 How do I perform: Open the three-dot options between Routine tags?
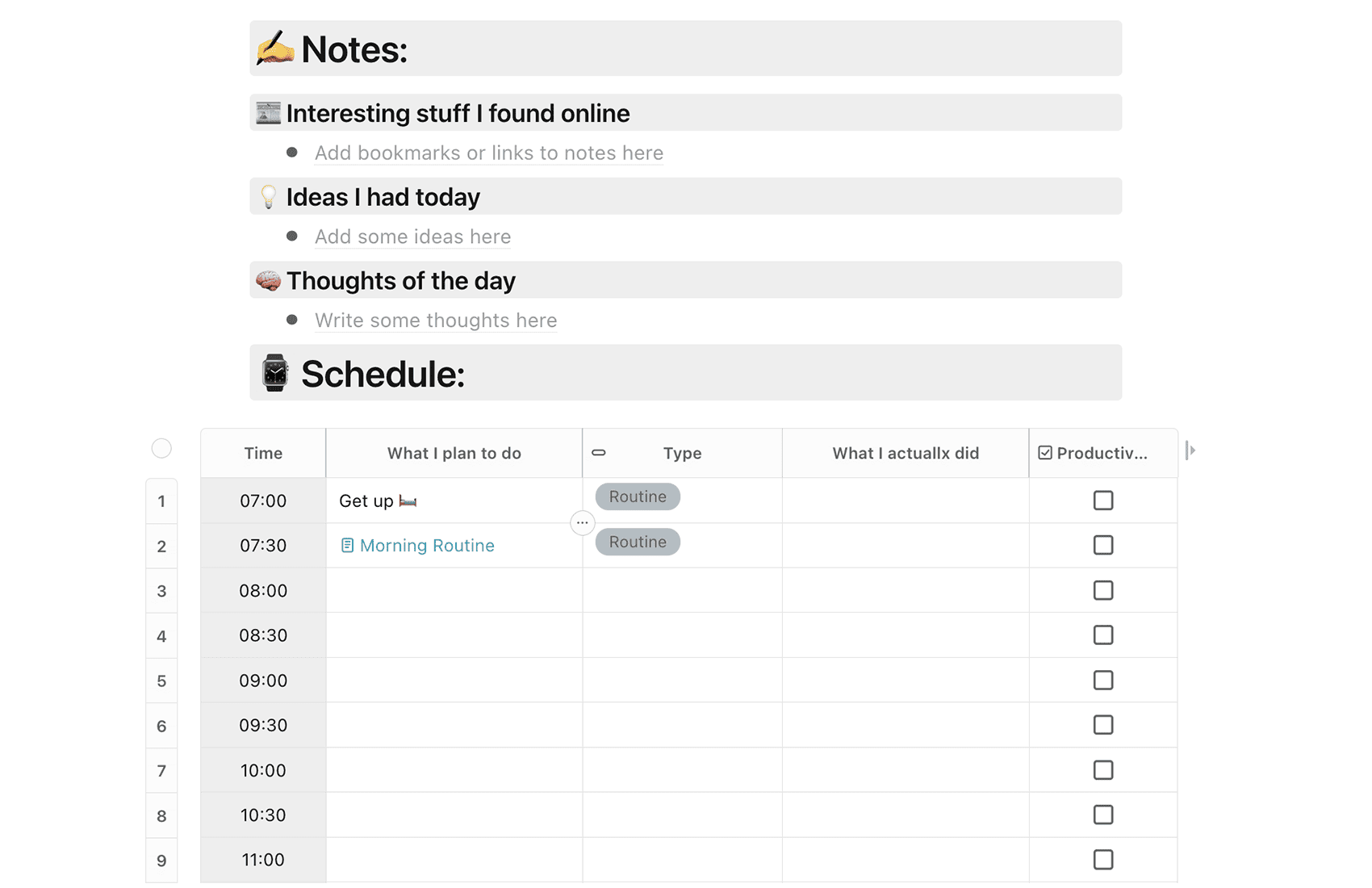582,523
